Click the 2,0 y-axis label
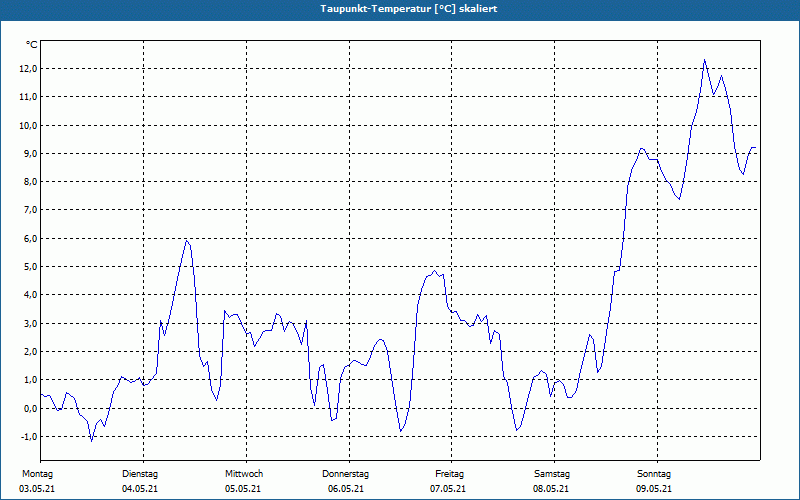Screen dimensions: 800x500 31,352
